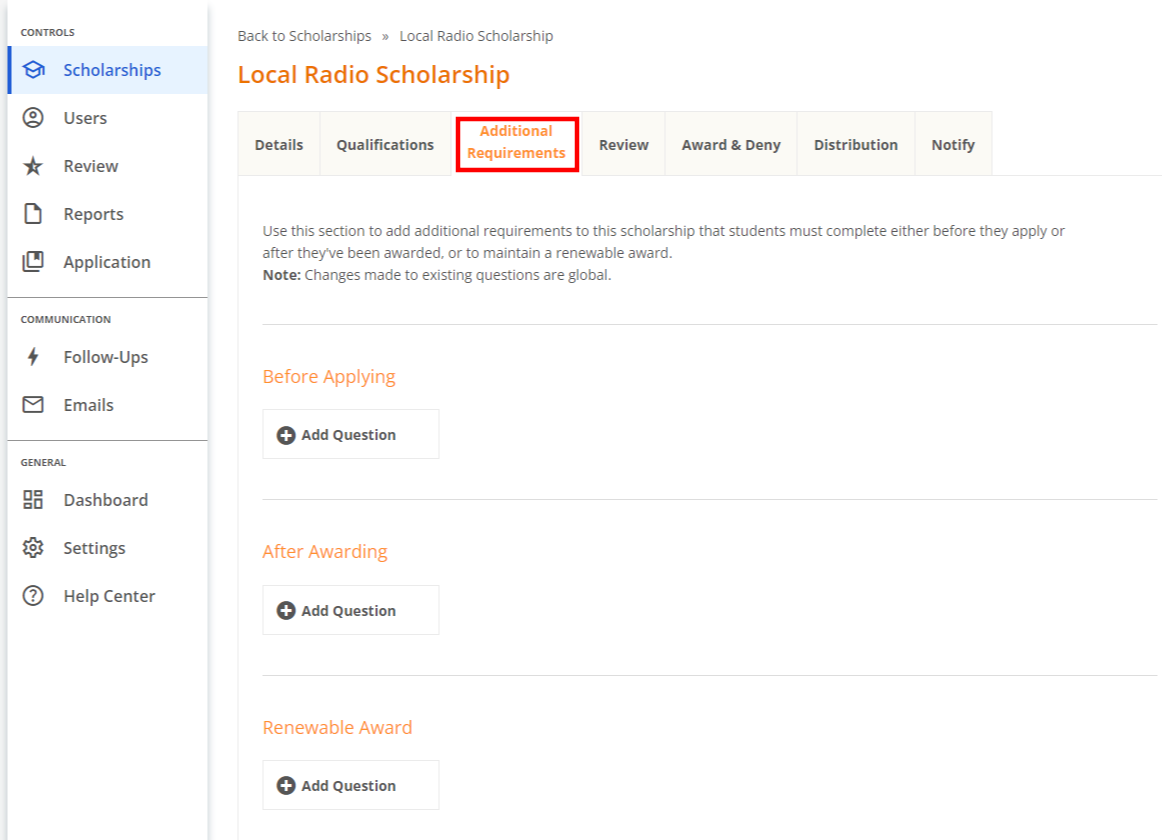Open the Notify tab
This screenshot has width=1162, height=840.
(x=952, y=144)
